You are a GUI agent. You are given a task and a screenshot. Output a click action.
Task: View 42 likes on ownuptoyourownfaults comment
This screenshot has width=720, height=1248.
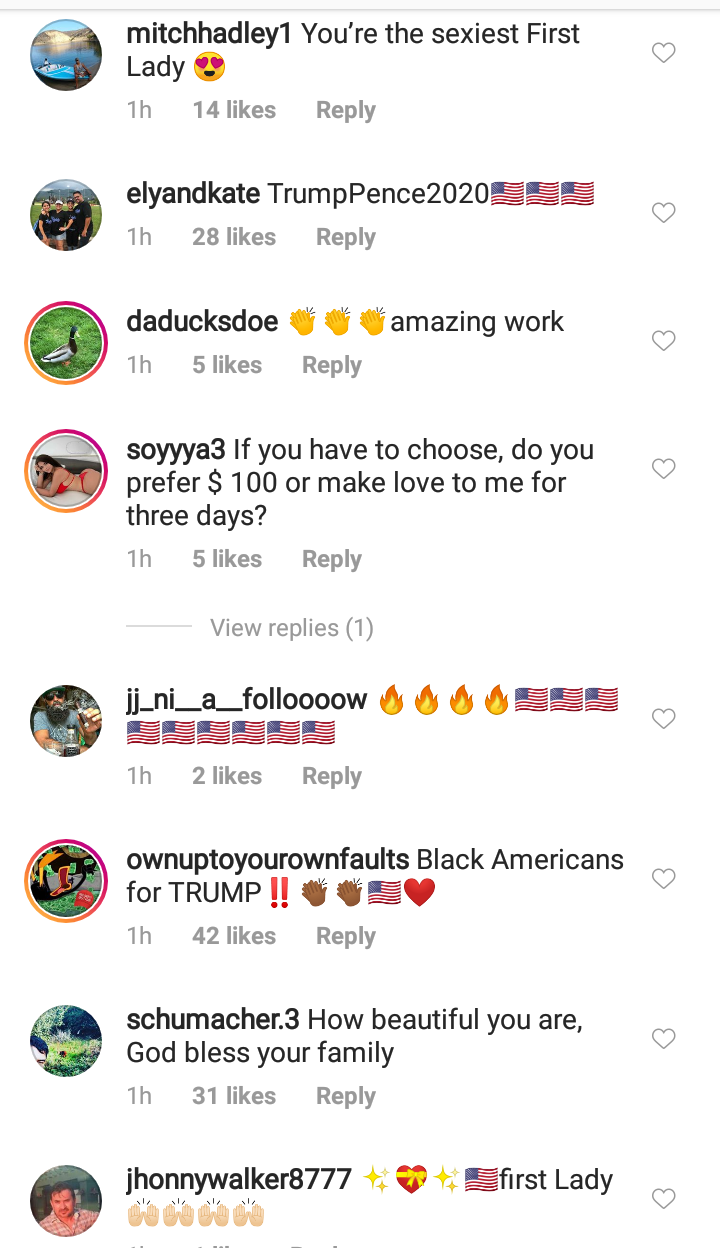pyautogui.click(x=234, y=936)
